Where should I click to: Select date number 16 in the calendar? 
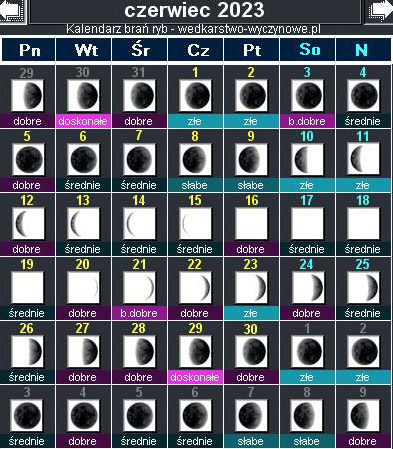[x=252, y=200]
